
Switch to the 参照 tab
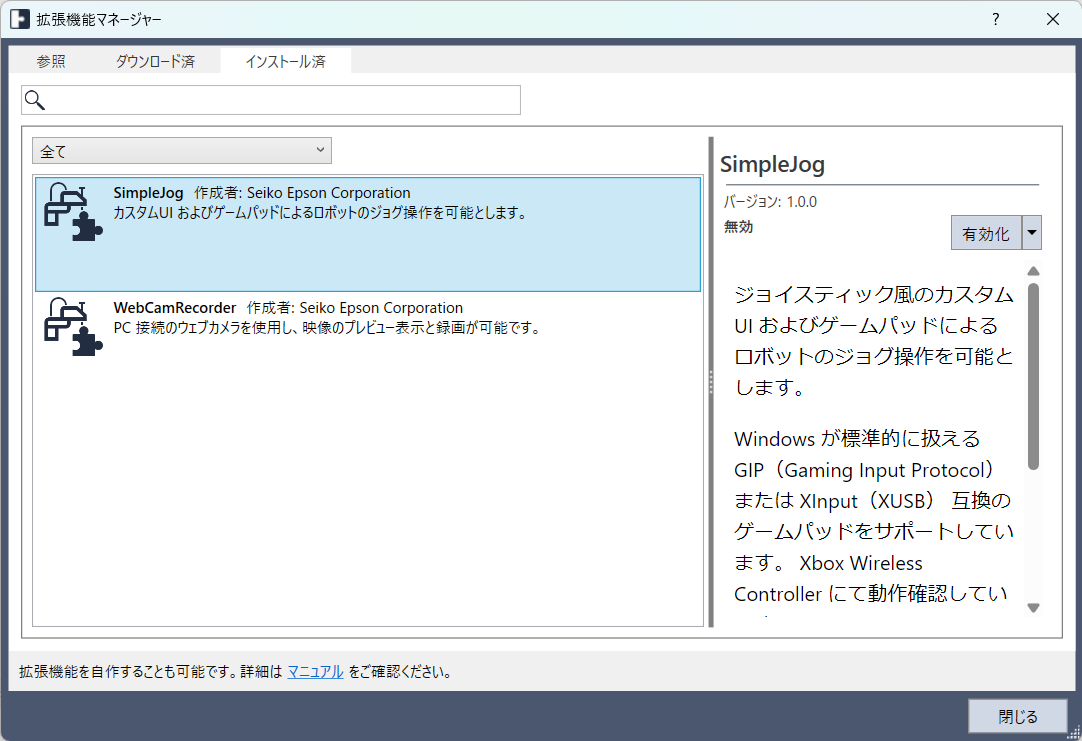(x=51, y=61)
